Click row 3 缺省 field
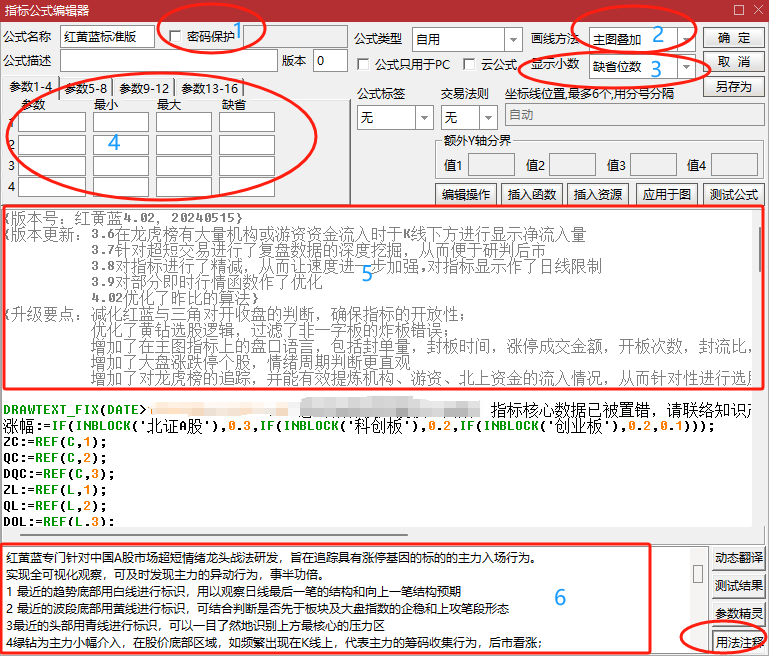 (247, 166)
